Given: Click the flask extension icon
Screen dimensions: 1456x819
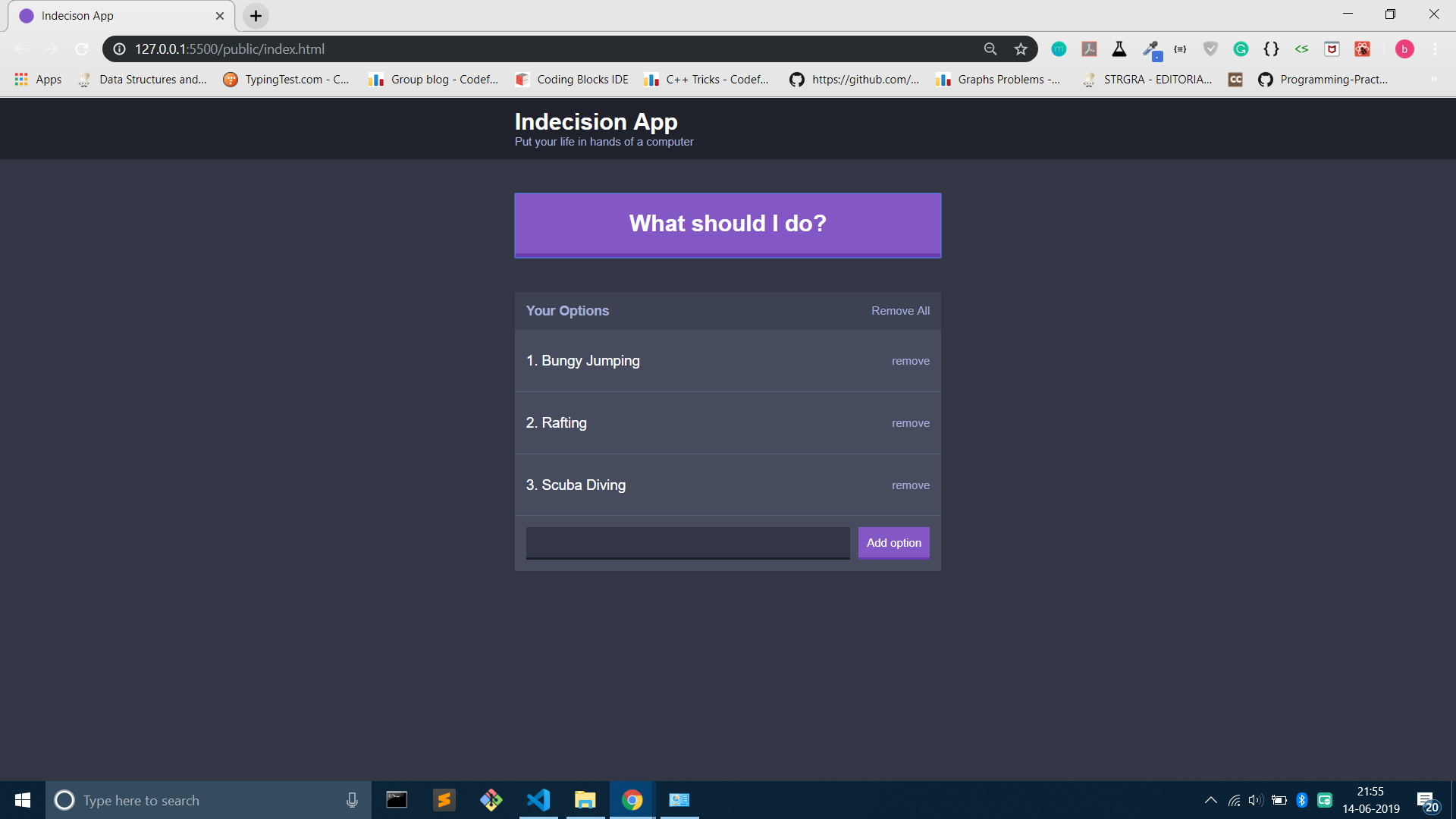Looking at the screenshot, I should [1119, 49].
